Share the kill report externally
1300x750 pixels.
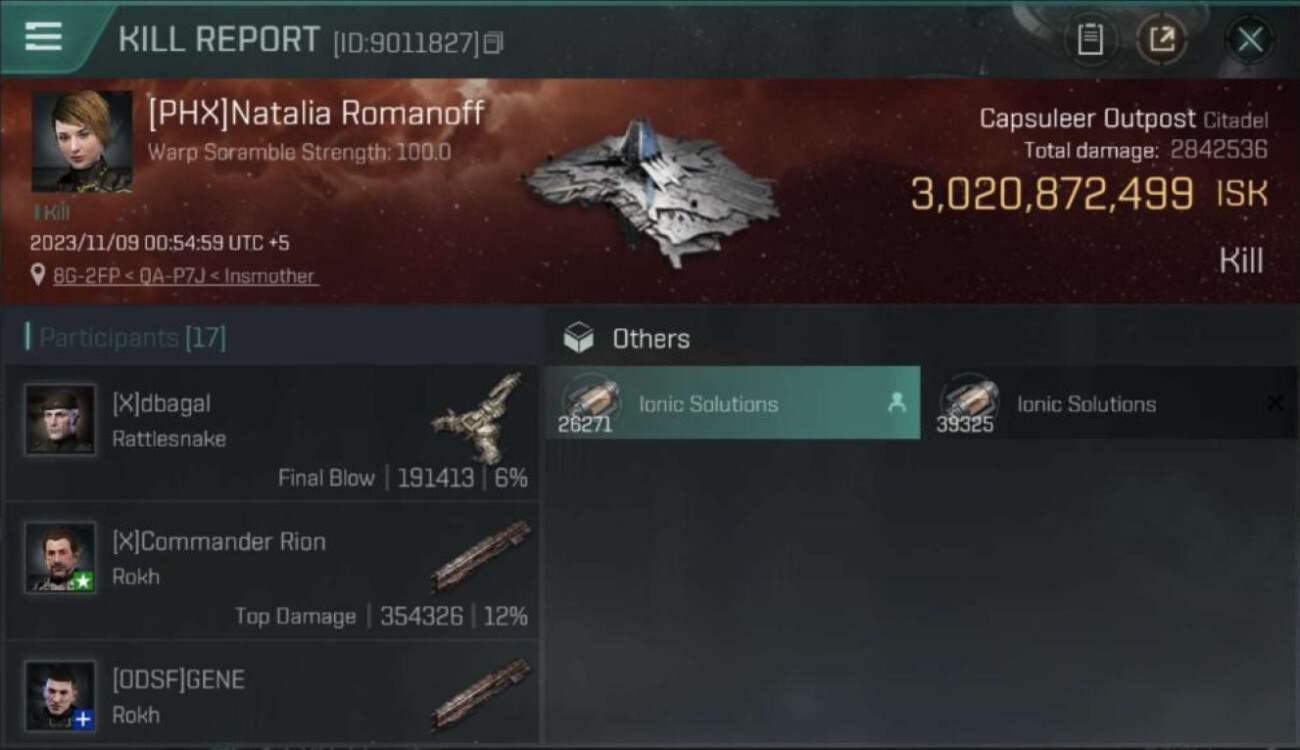[x=1161, y=40]
